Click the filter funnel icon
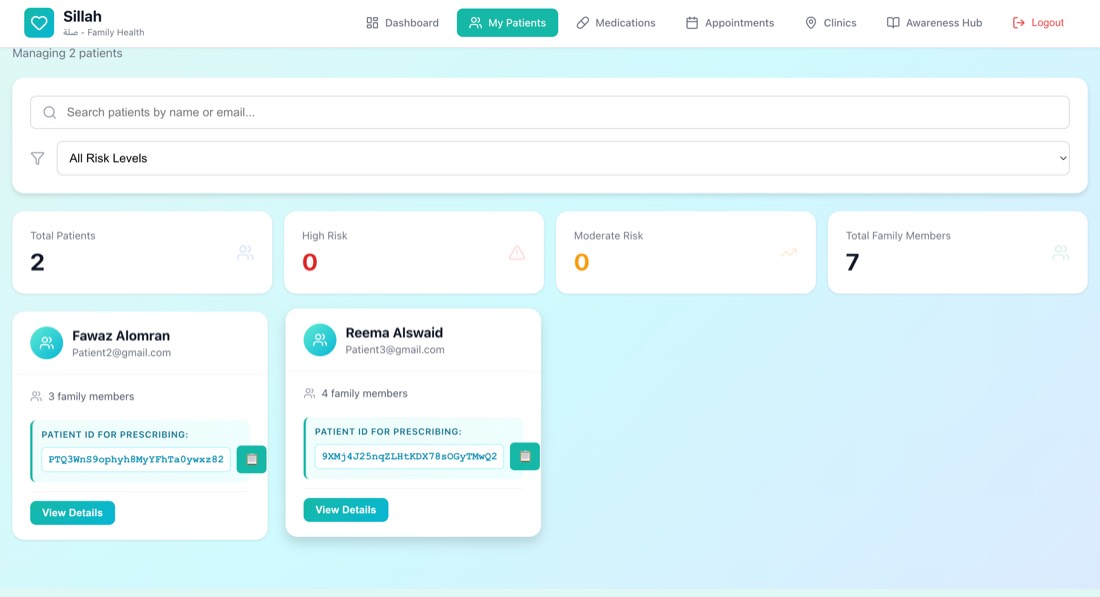The image size is (1100, 597). point(37,159)
